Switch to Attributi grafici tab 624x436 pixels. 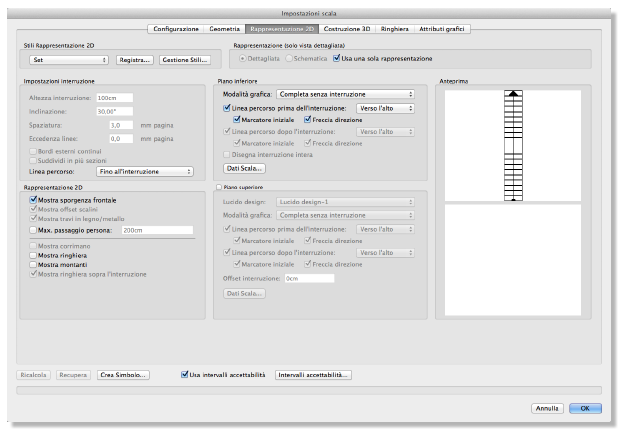[442, 29]
